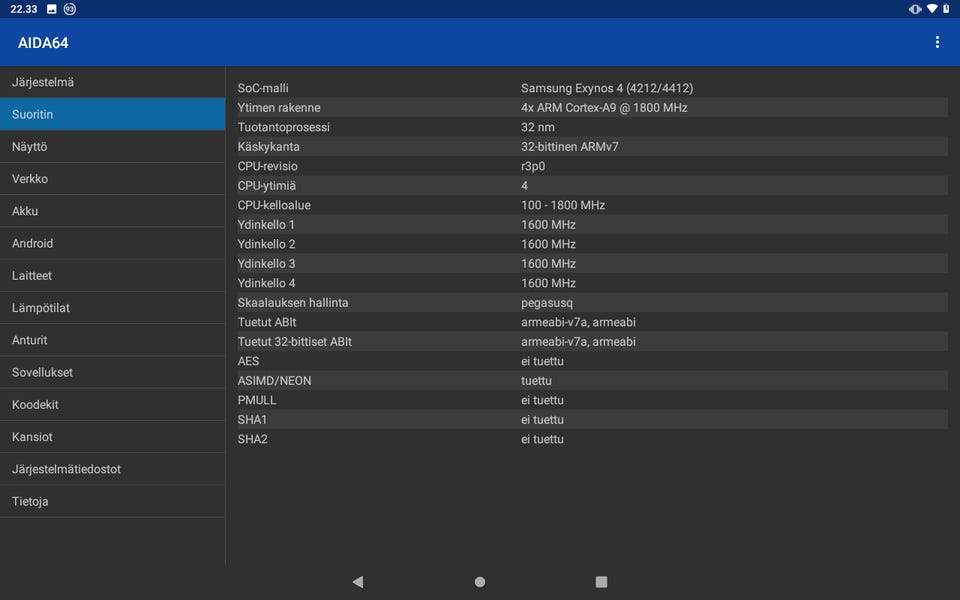Open the Laitteet section
This screenshot has height=600, width=960.
pos(113,276)
